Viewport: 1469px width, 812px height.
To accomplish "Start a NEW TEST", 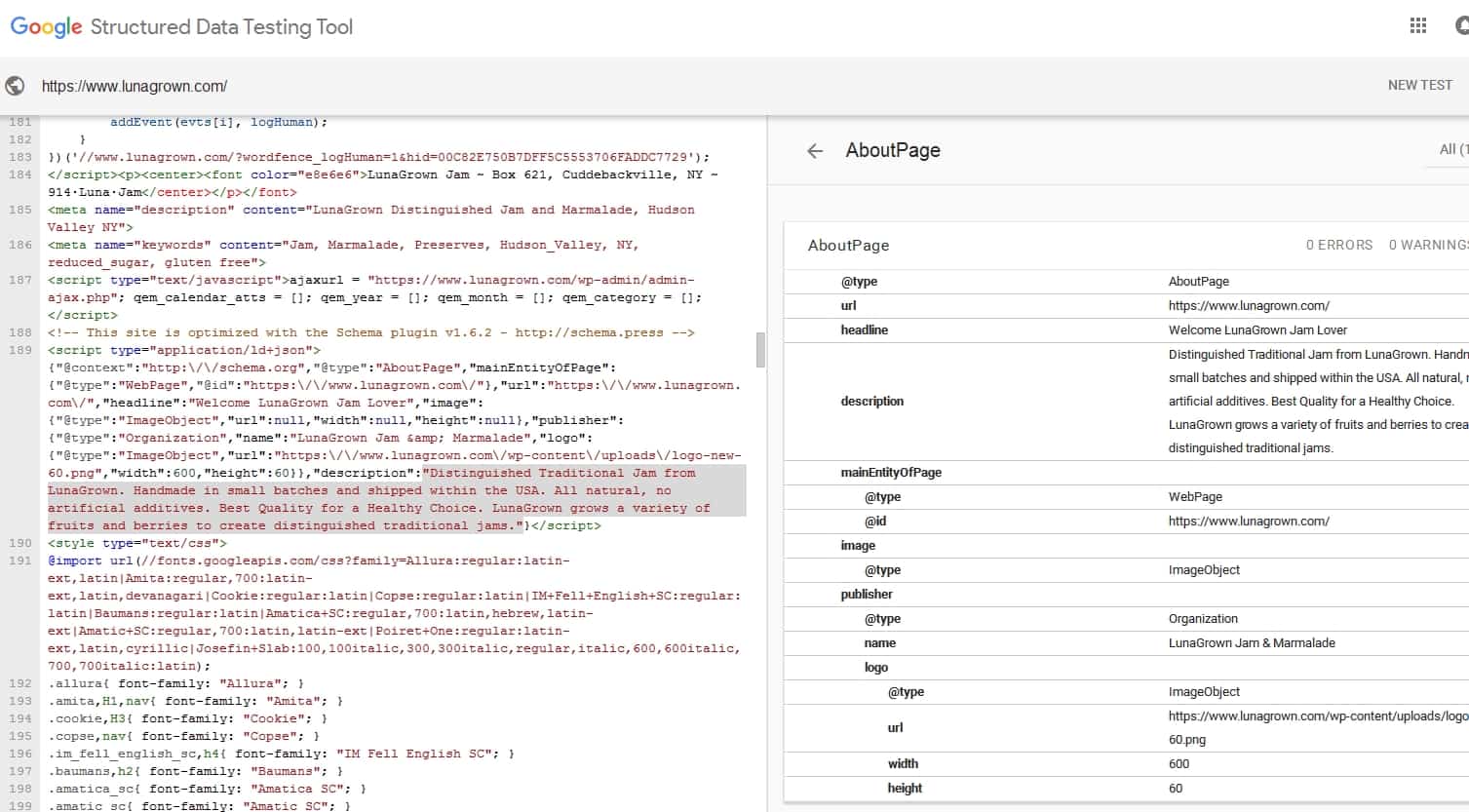I will [x=1419, y=85].
